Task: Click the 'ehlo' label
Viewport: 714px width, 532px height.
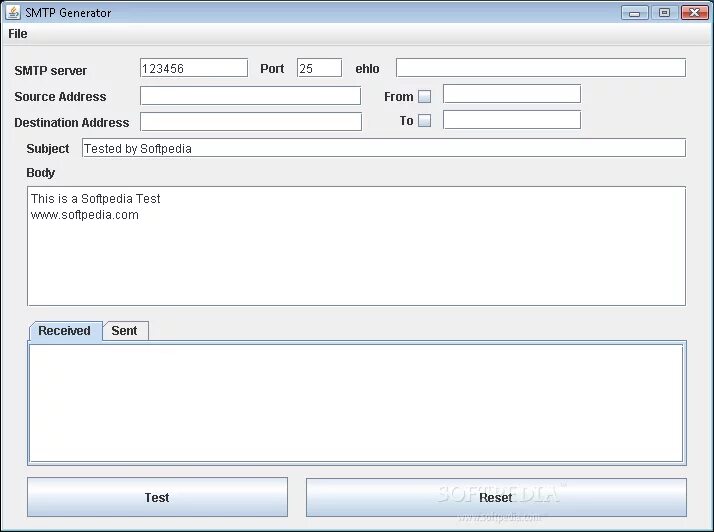Action: point(367,69)
